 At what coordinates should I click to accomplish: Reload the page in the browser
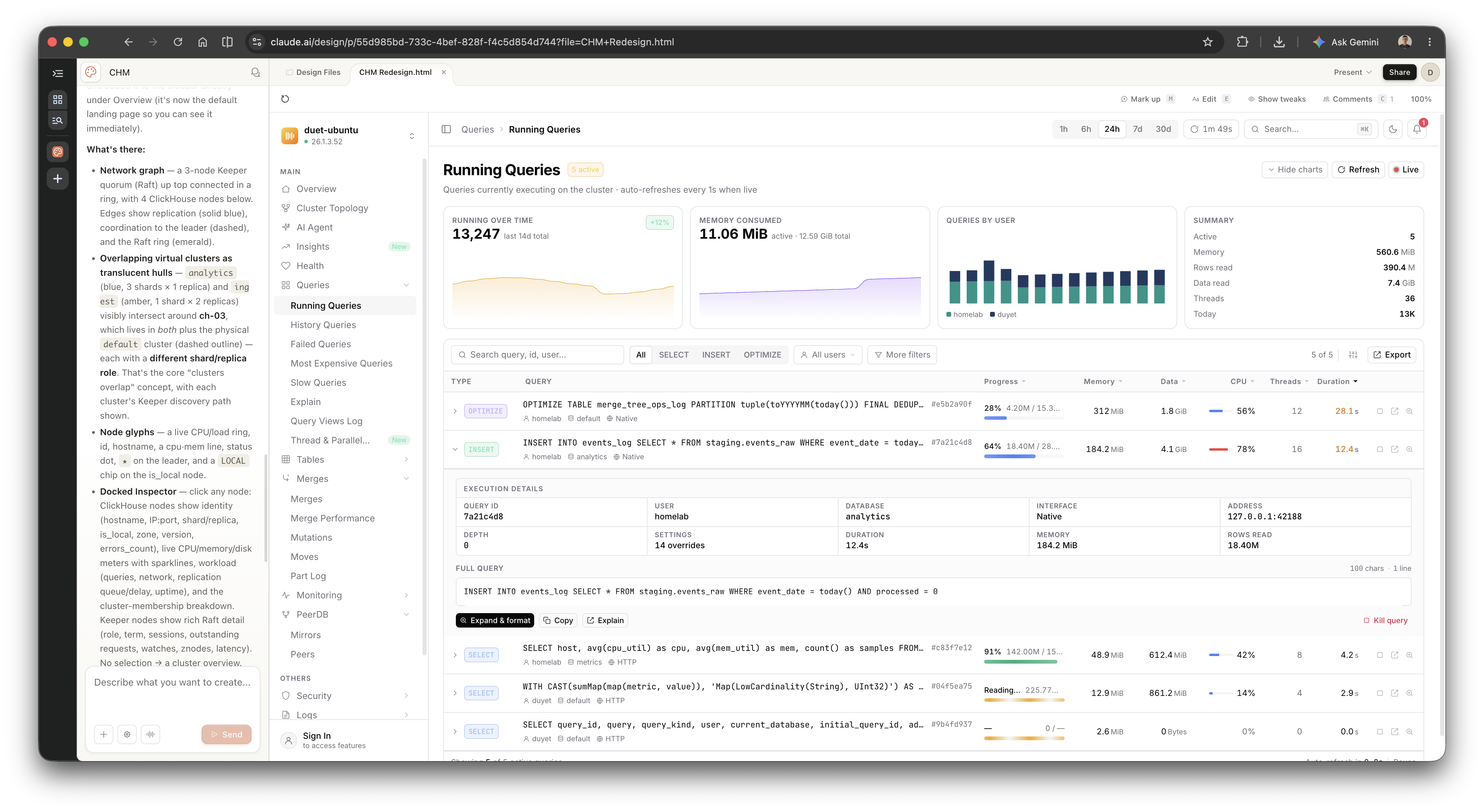coord(178,42)
